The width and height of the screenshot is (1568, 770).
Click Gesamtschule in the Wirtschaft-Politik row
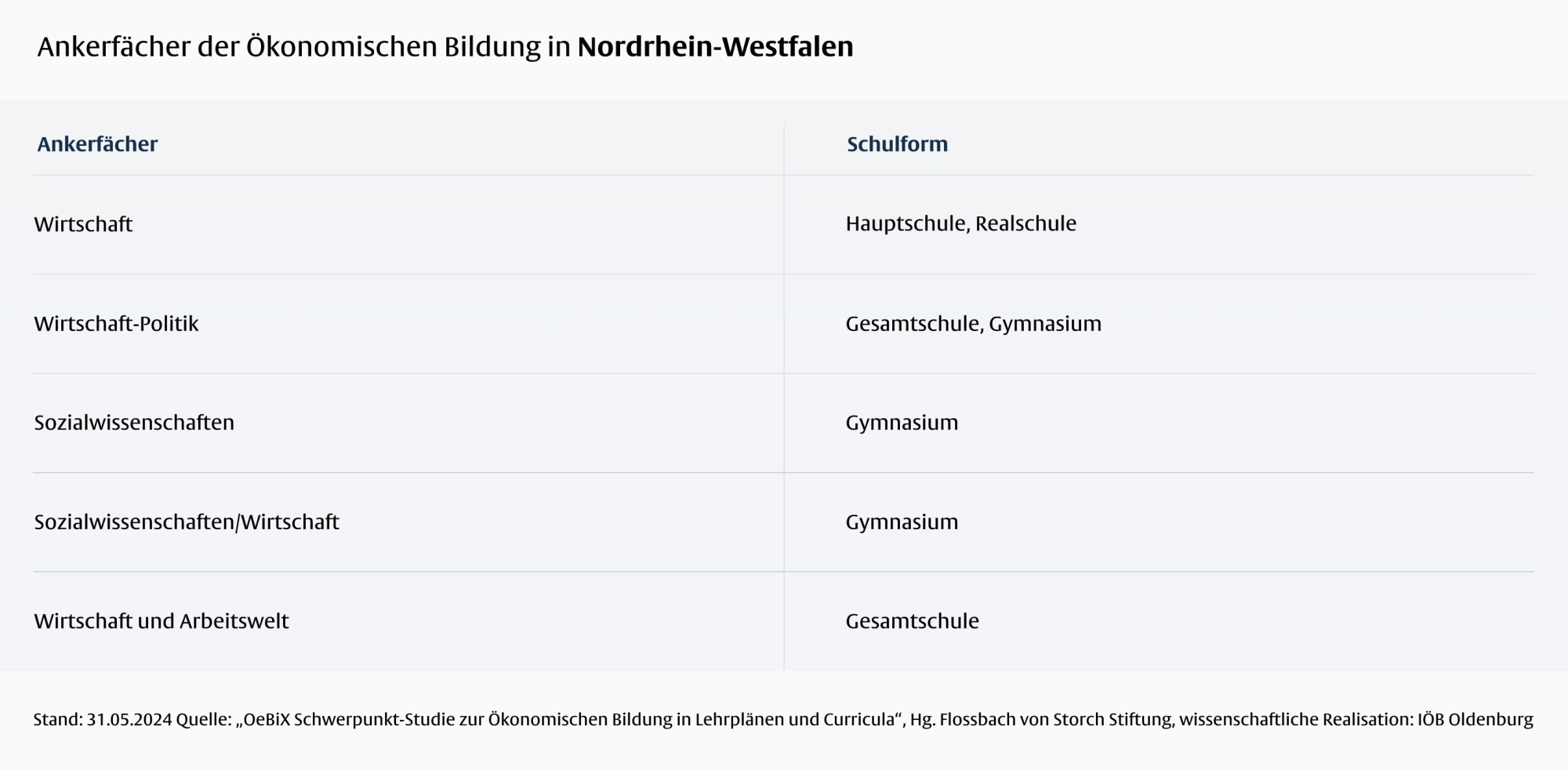[912, 324]
